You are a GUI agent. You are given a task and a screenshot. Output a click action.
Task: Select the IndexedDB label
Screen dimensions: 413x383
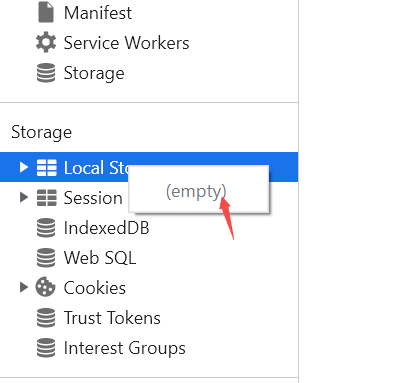point(106,228)
